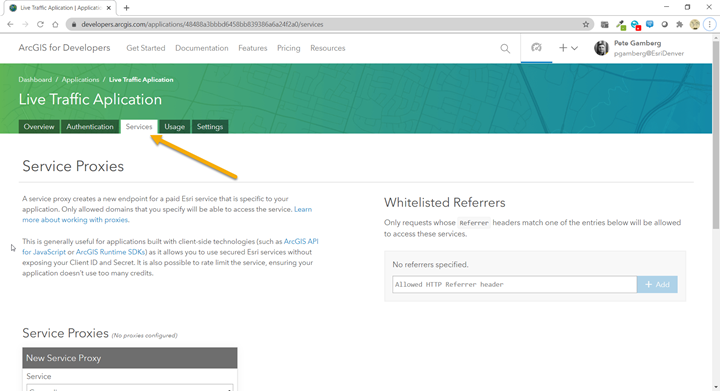Click the Whitelisted Referrers heading
This screenshot has height=391, width=720.
[x=444, y=202]
